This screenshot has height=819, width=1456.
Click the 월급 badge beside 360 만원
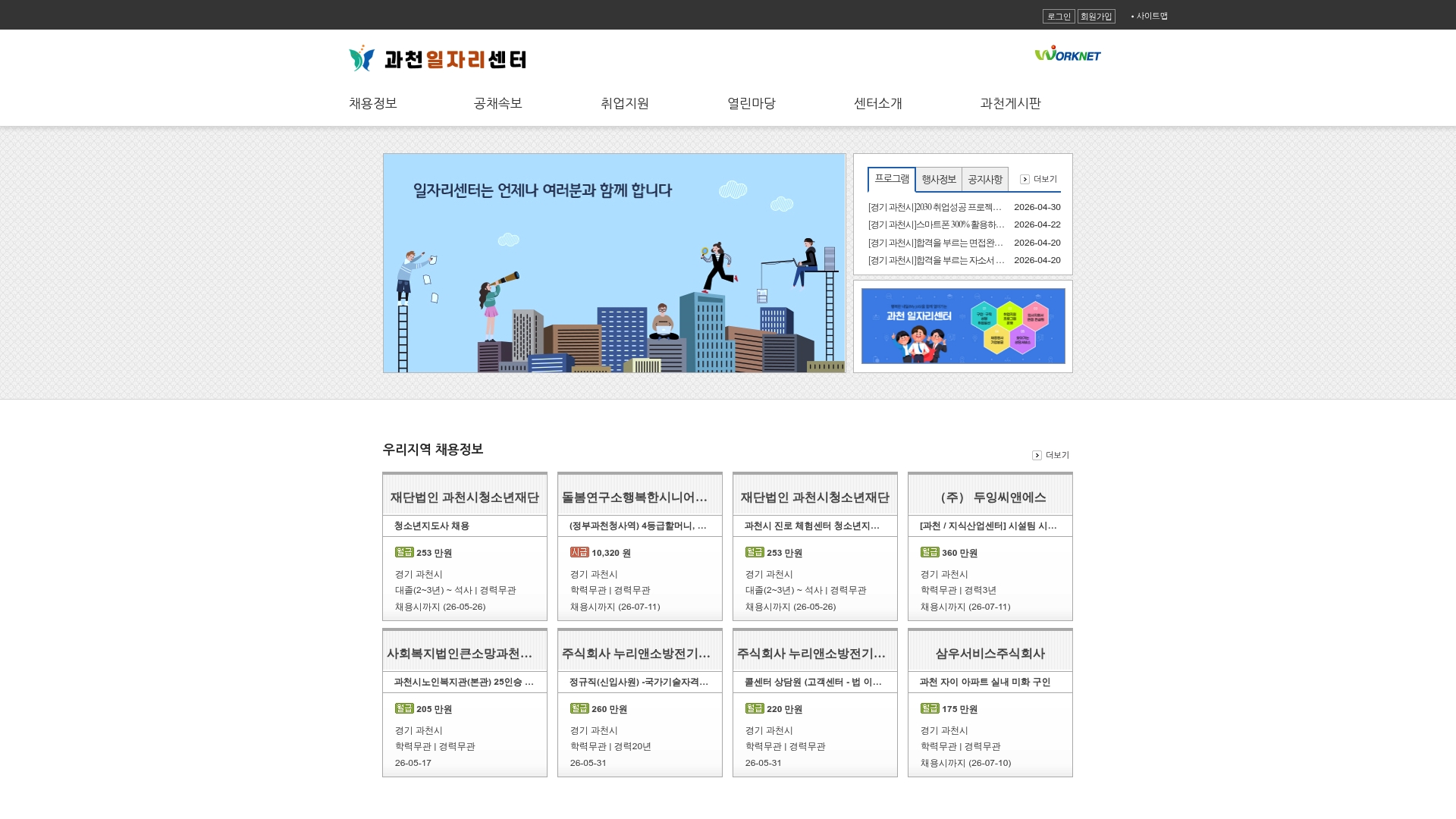(930, 552)
